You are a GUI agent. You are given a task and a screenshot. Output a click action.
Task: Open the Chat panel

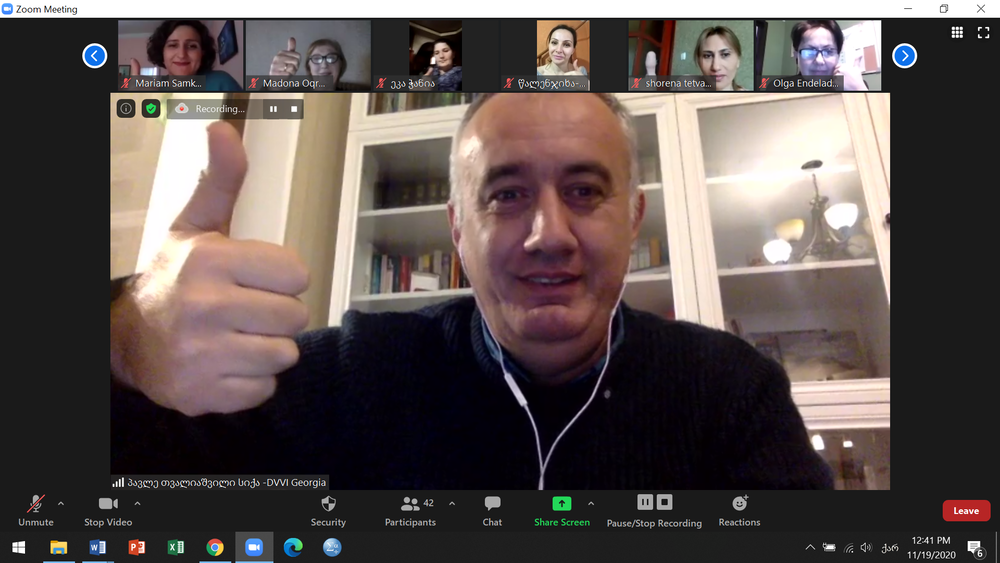click(492, 510)
